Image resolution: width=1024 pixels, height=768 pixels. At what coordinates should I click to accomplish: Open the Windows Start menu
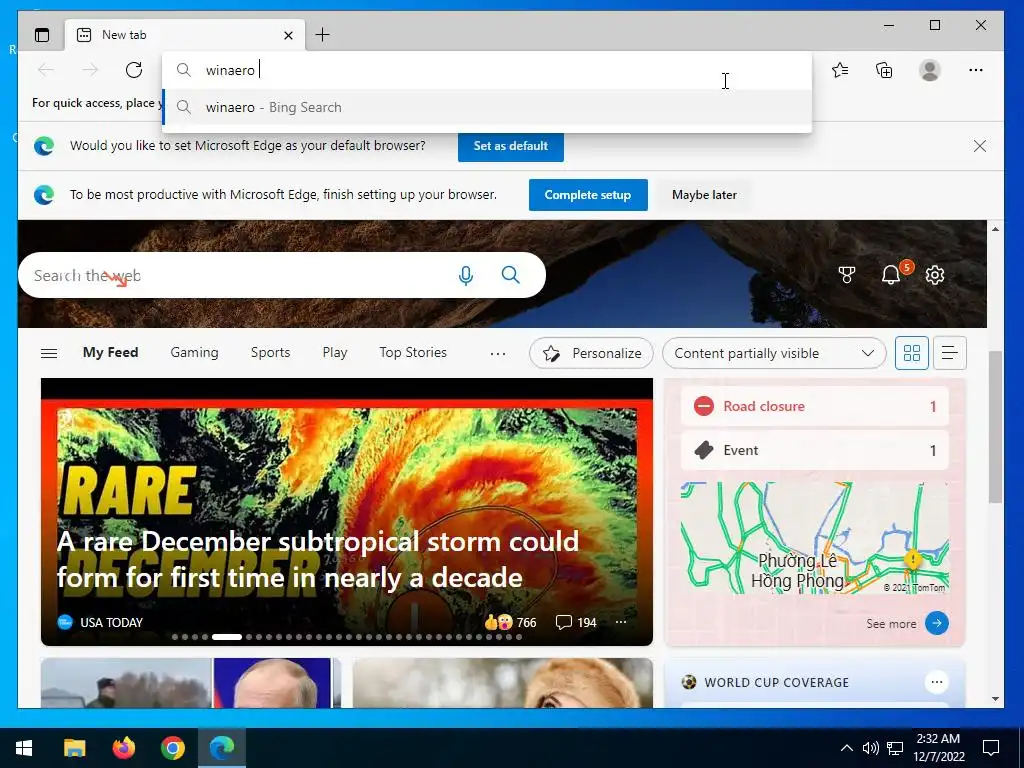coord(24,748)
